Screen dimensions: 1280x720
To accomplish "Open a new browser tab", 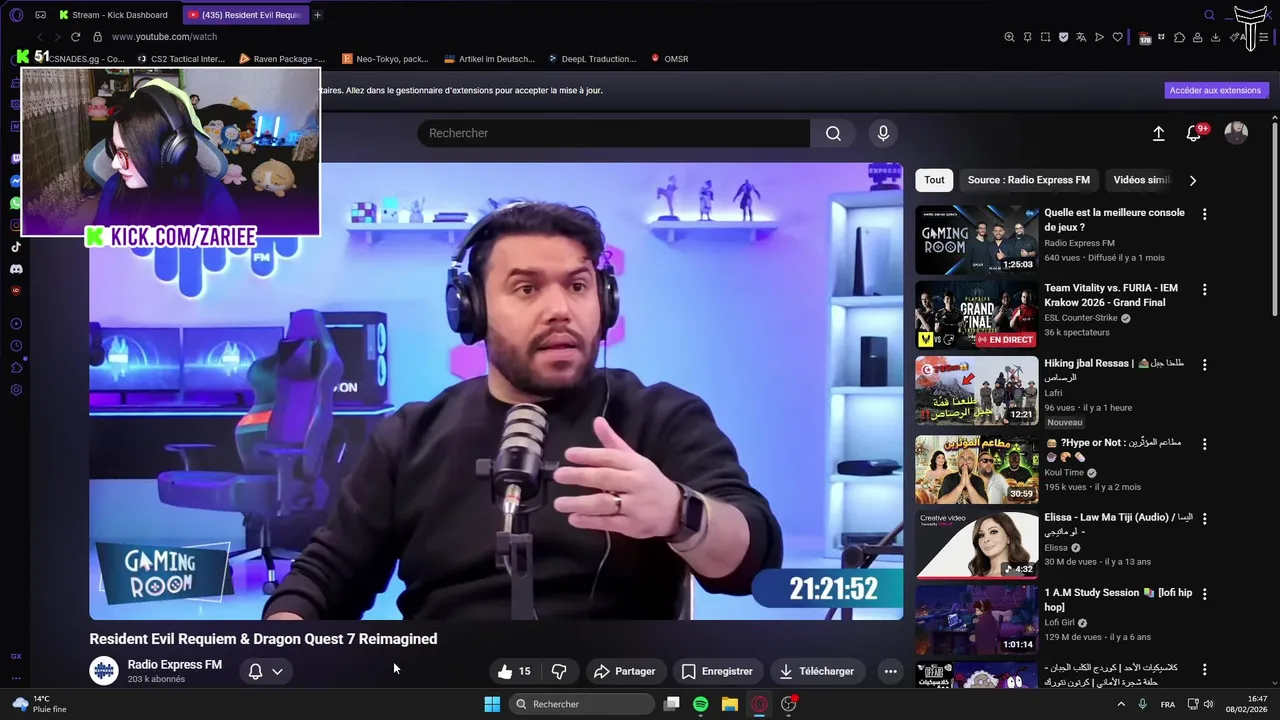I will [x=318, y=15].
